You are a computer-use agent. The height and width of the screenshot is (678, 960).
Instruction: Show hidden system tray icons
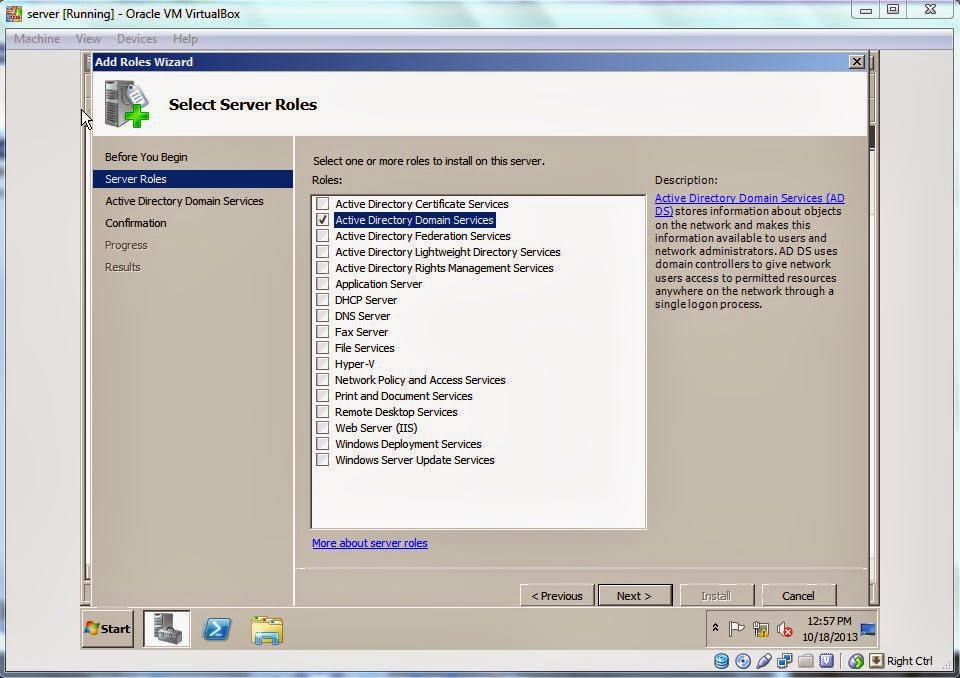click(x=715, y=628)
